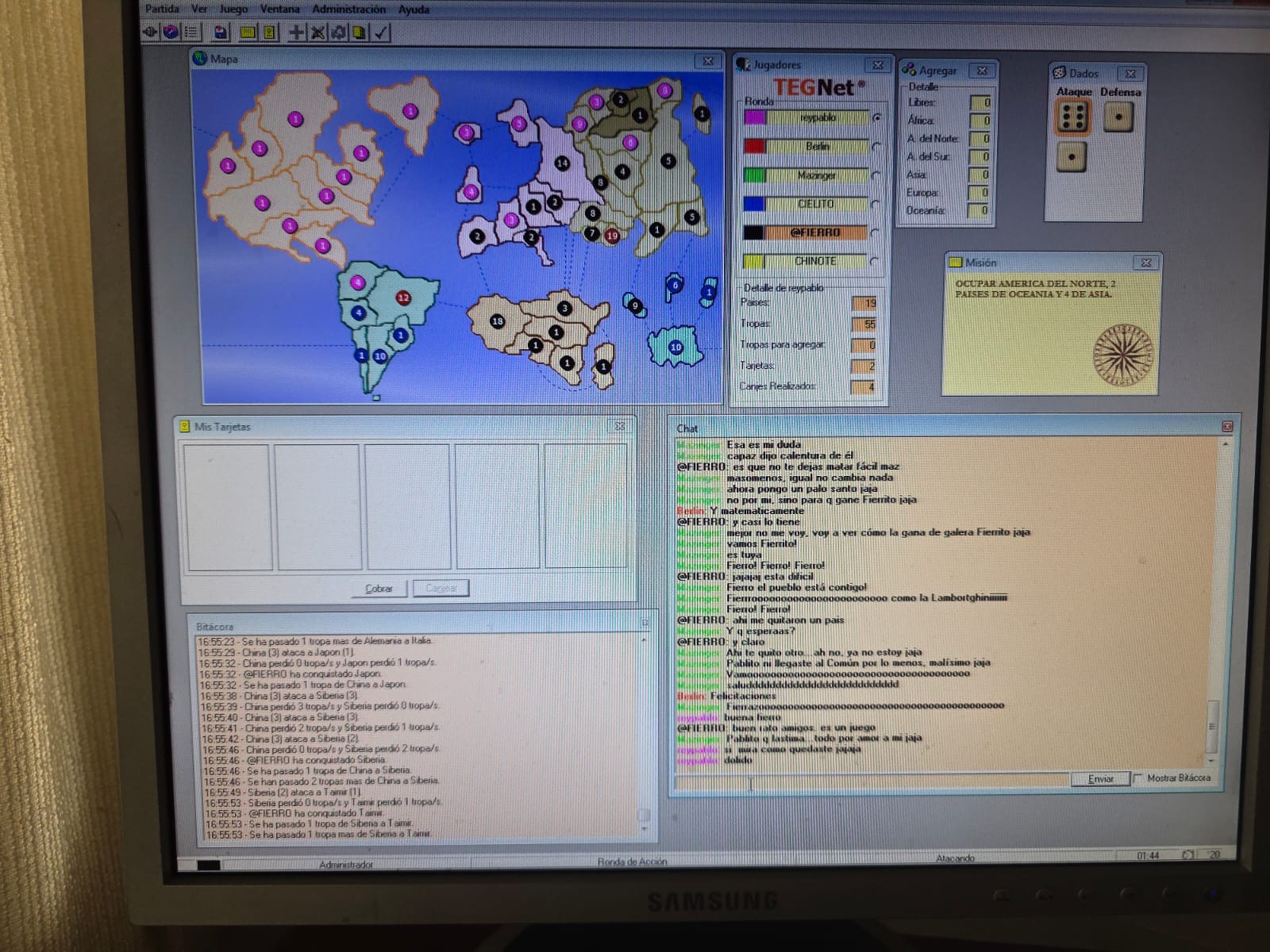Open the Partida menu
1270x952 pixels.
point(162,9)
